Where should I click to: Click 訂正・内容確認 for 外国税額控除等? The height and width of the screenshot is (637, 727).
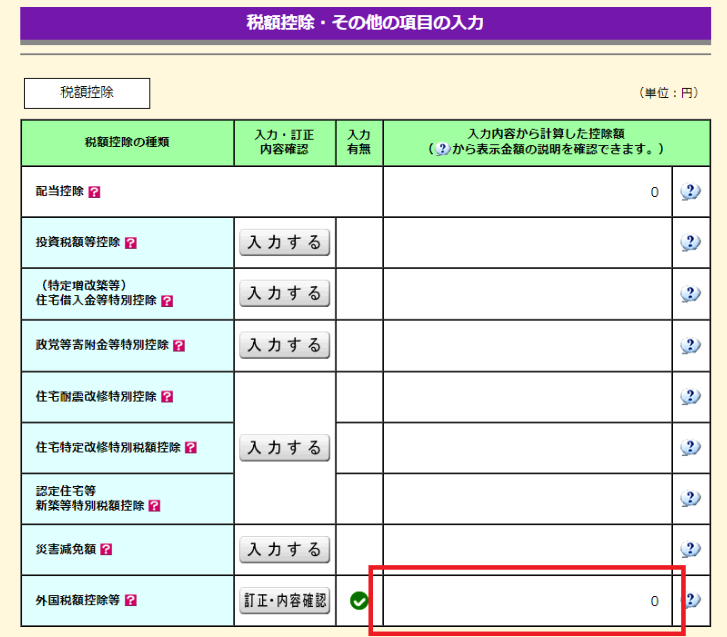coord(285,601)
